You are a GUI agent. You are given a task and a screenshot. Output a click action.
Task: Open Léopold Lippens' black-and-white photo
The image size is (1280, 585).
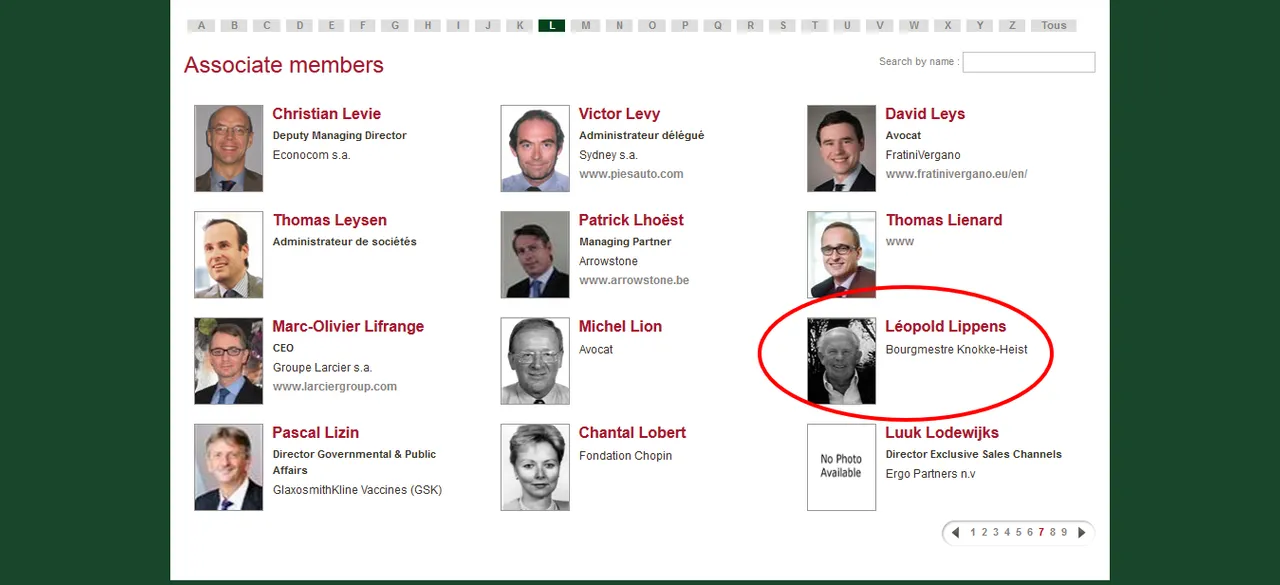coord(841,361)
